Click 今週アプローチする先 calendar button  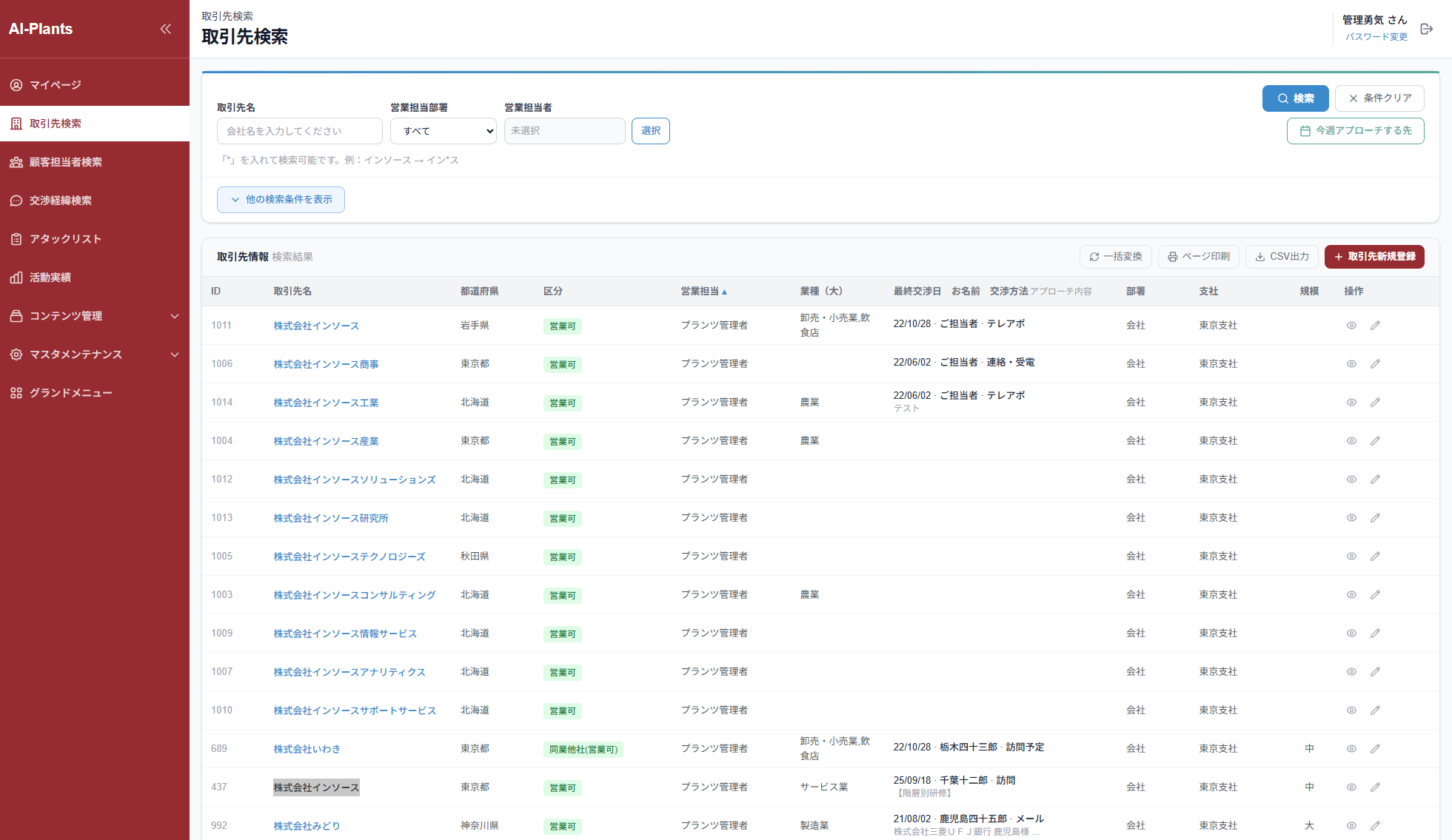1355,131
